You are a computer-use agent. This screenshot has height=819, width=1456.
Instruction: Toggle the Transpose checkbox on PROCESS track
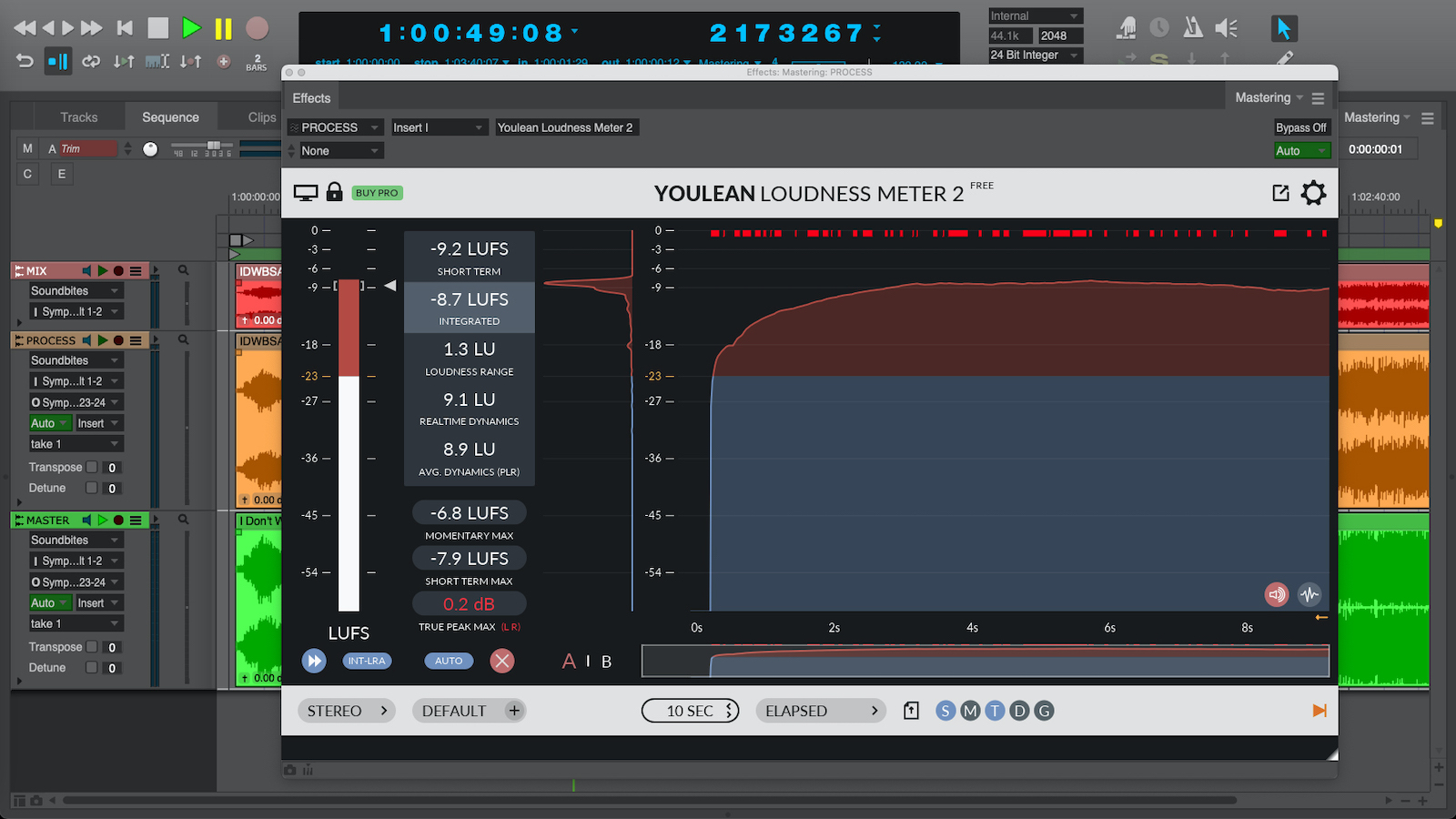92,467
